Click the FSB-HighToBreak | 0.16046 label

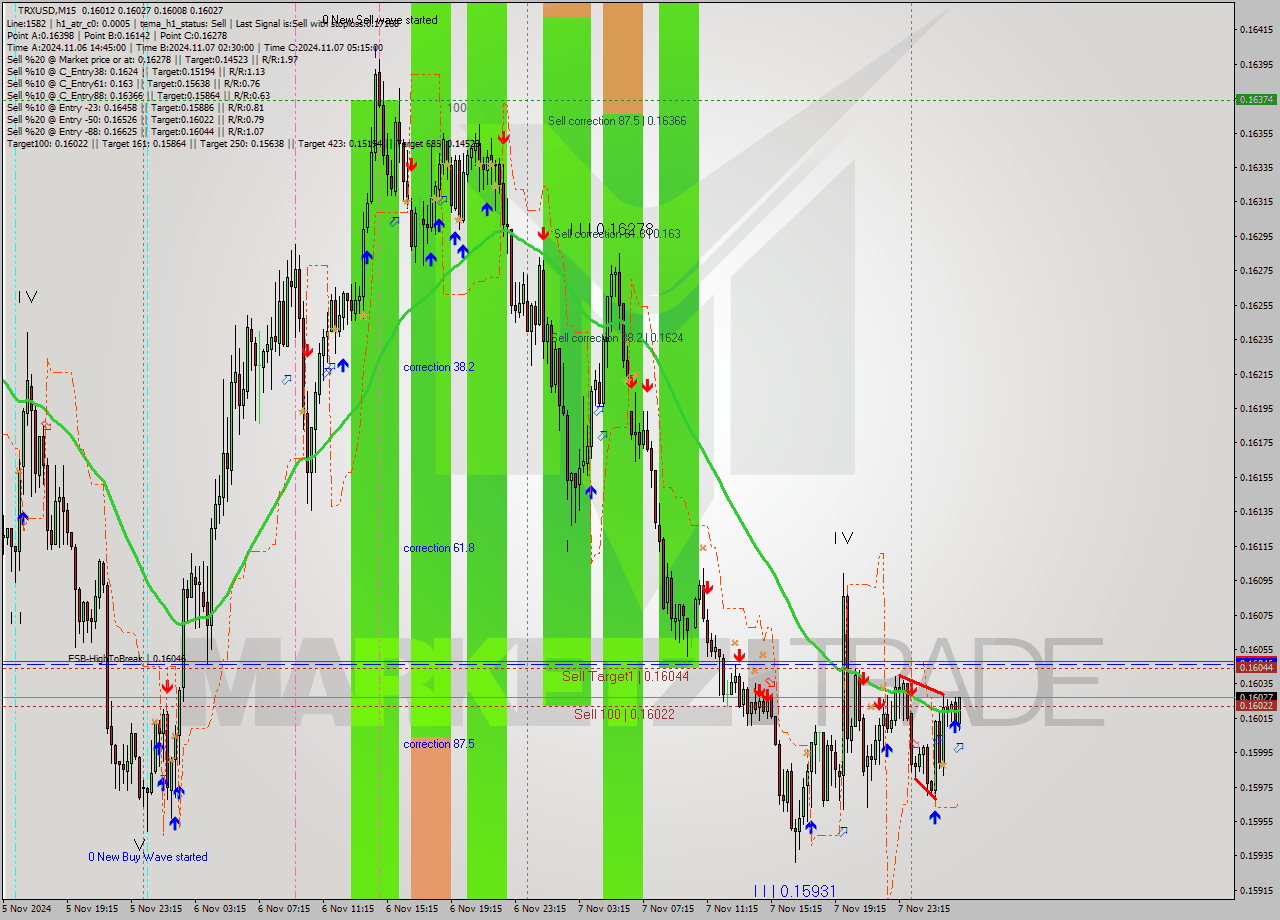click(127, 659)
